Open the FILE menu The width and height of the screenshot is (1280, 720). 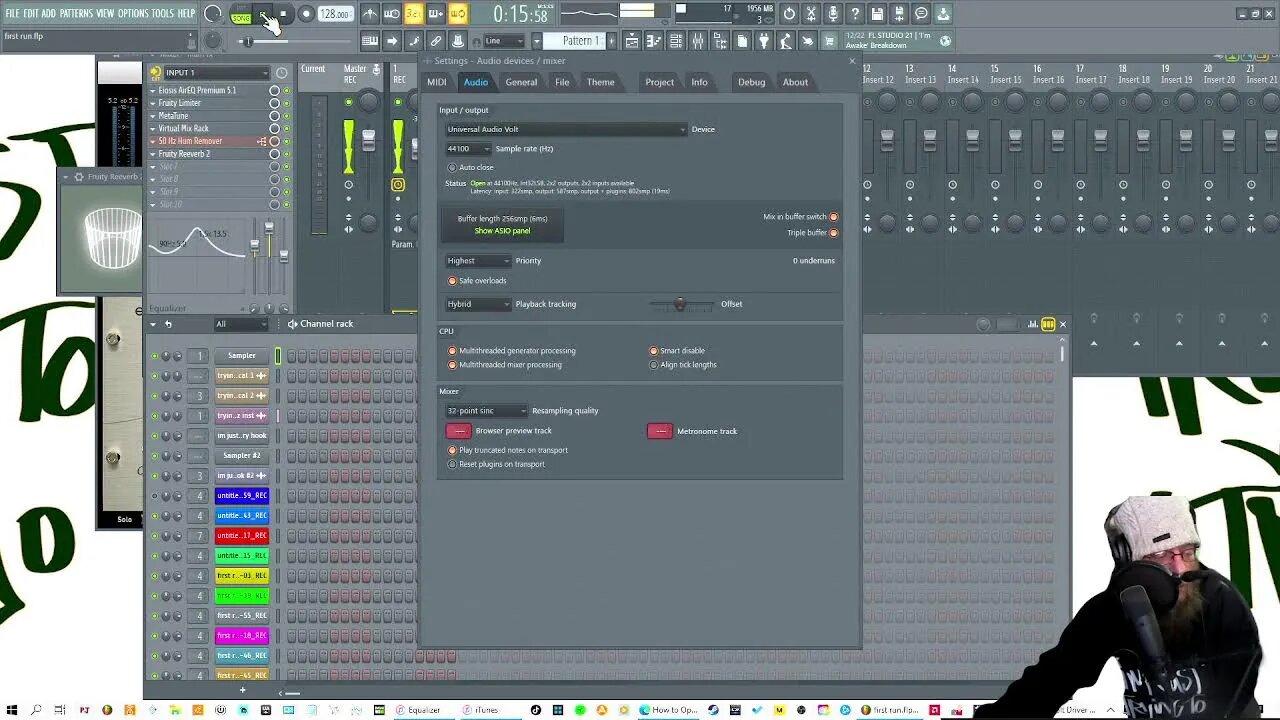[12, 13]
